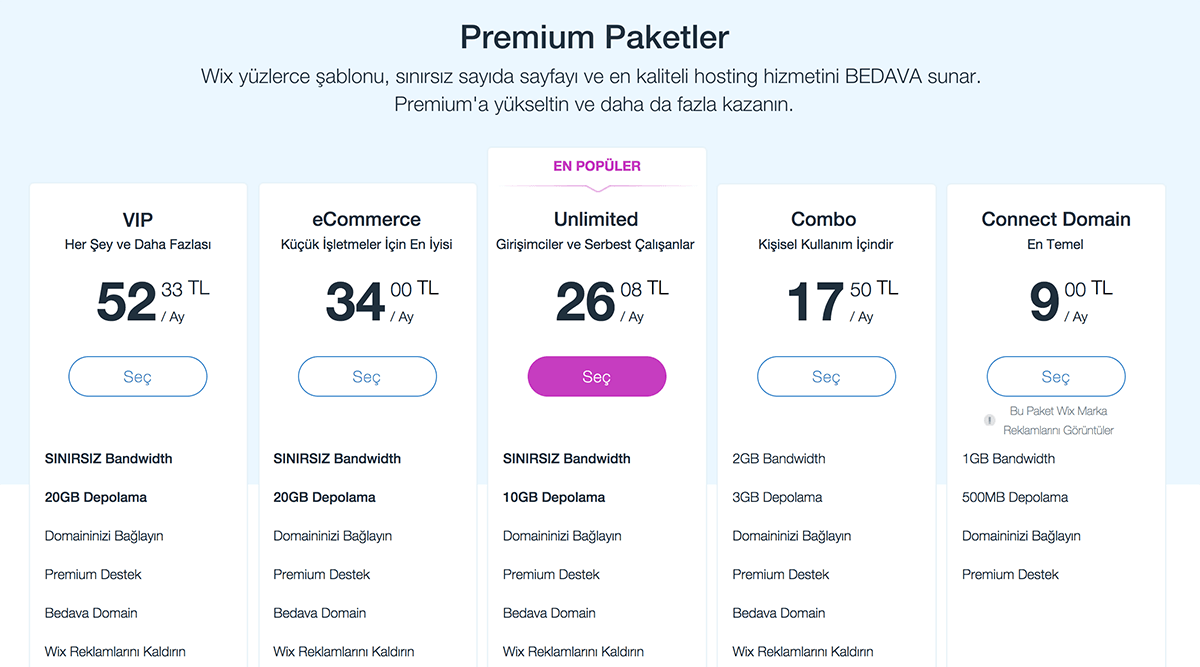
Task: Click the info icon beside Wix ads notice
Action: [x=990, y=421]
